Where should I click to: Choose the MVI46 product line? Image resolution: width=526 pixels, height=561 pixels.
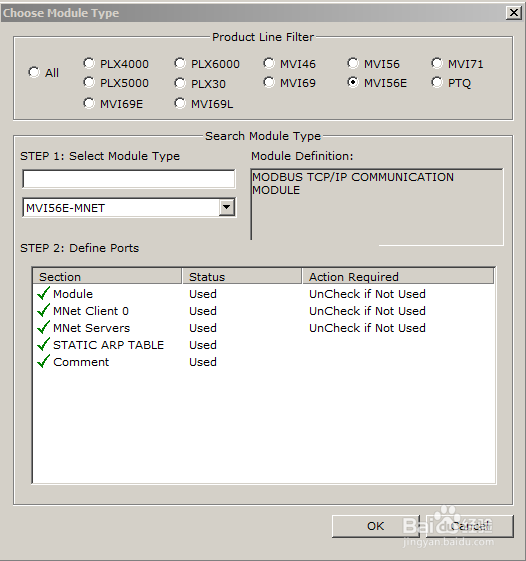269,64
